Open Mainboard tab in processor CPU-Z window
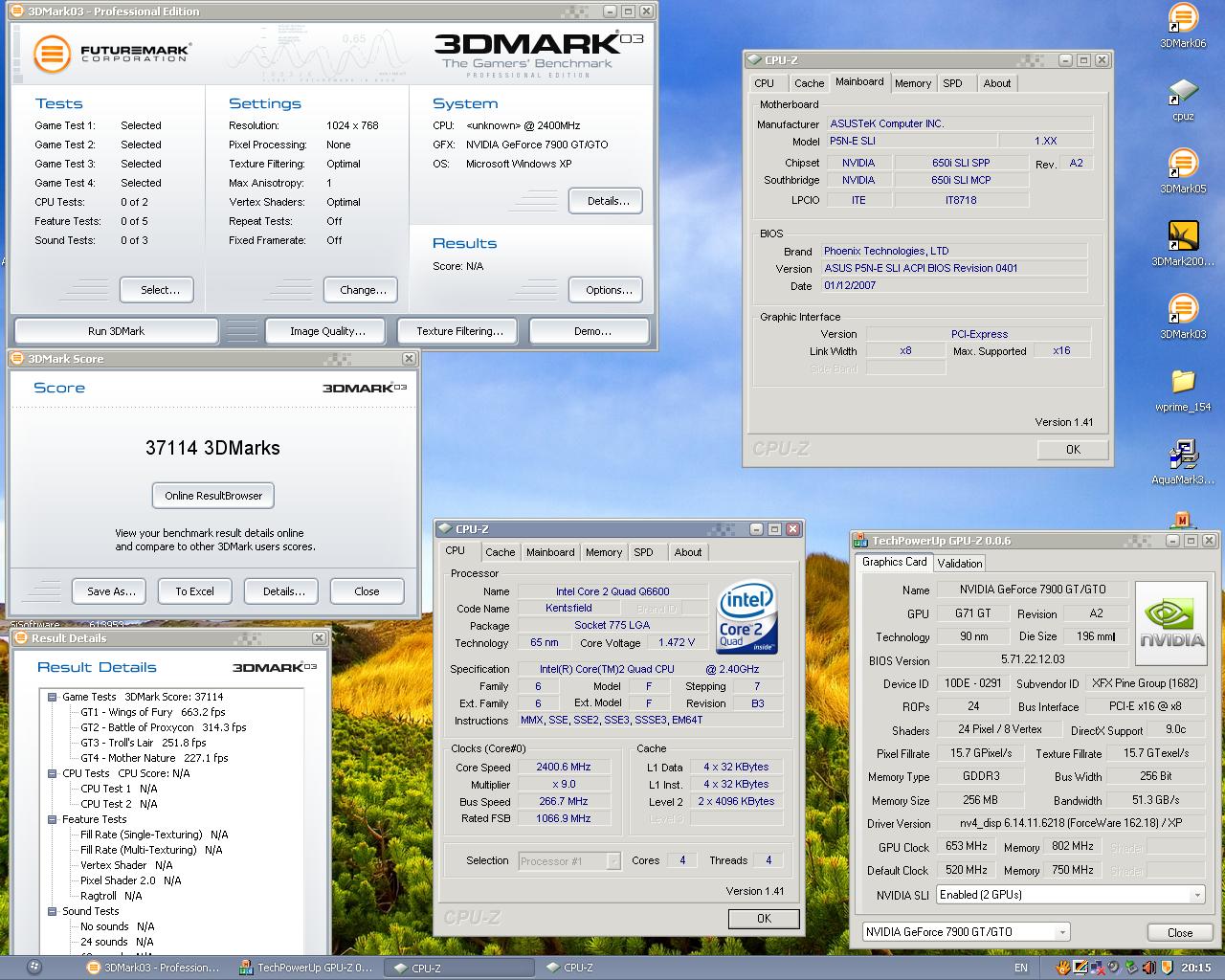Screen dimensions: 1225x980 550,552
